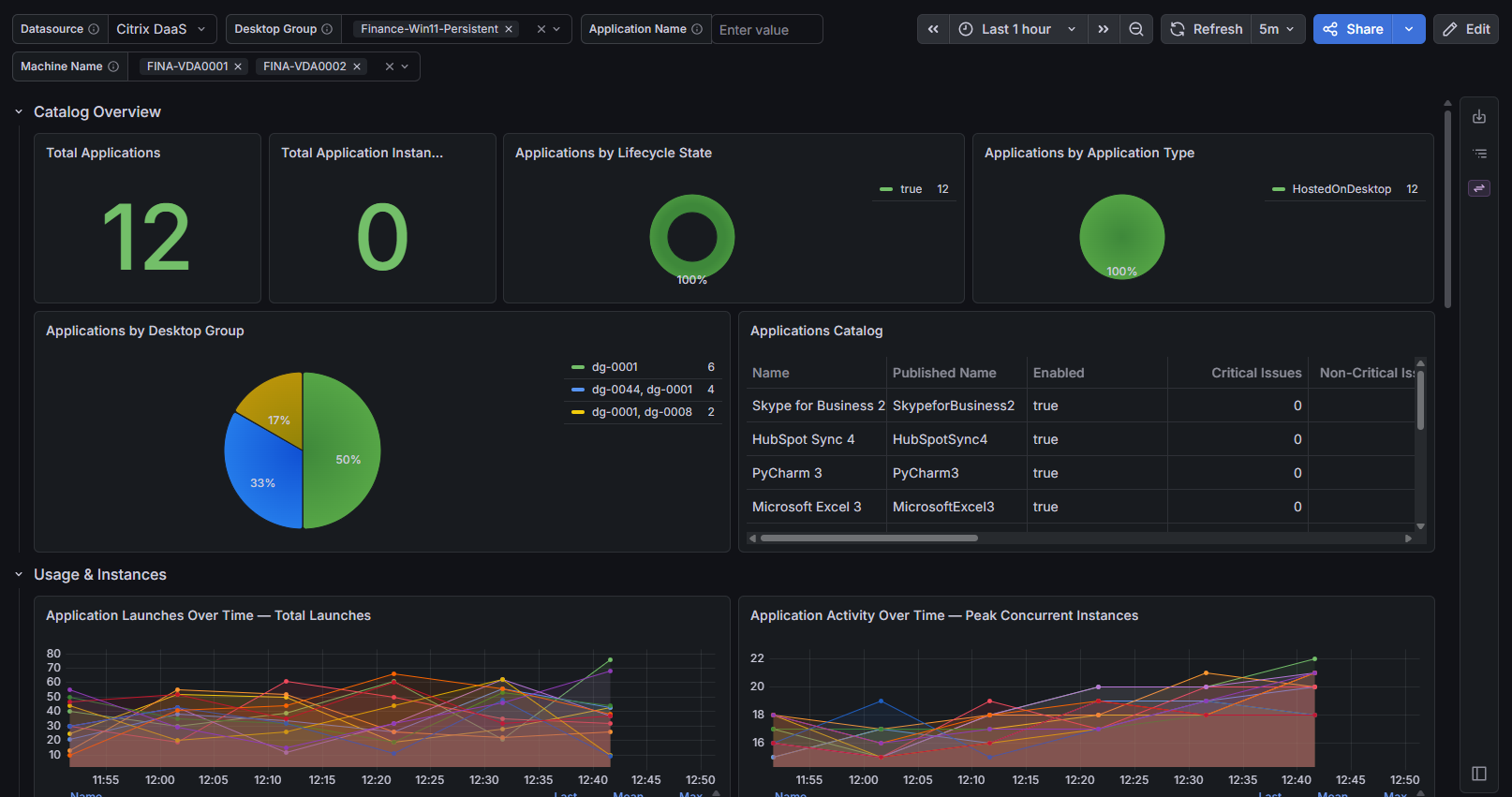Sort table by Enabled column

click(x=1059, y=373)
